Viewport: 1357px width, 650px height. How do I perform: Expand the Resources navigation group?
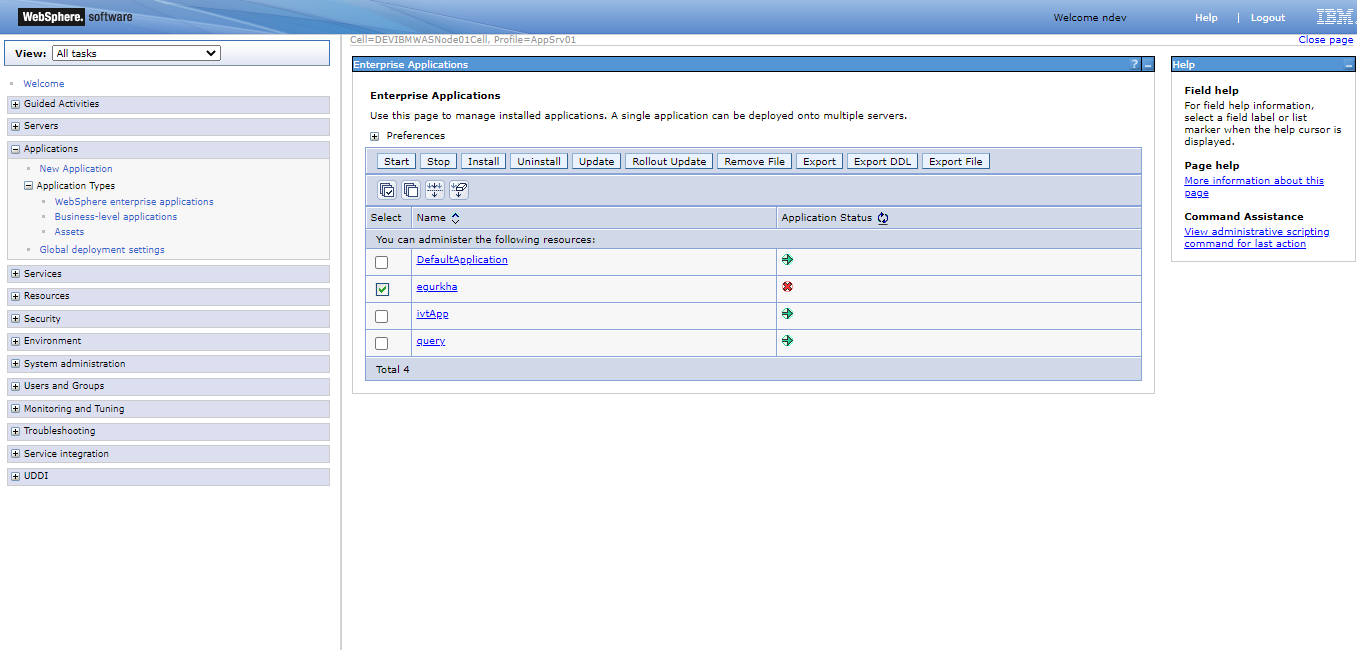15,296
